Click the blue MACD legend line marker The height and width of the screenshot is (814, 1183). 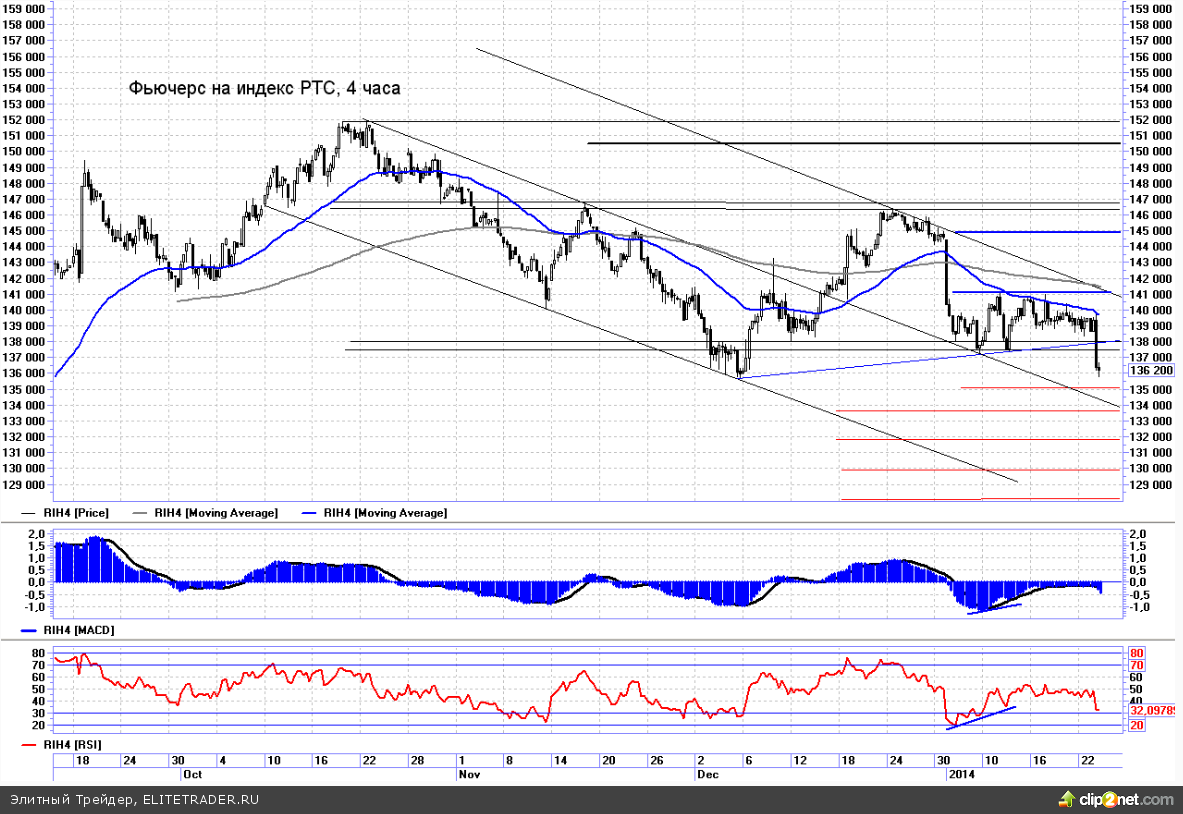28,632
